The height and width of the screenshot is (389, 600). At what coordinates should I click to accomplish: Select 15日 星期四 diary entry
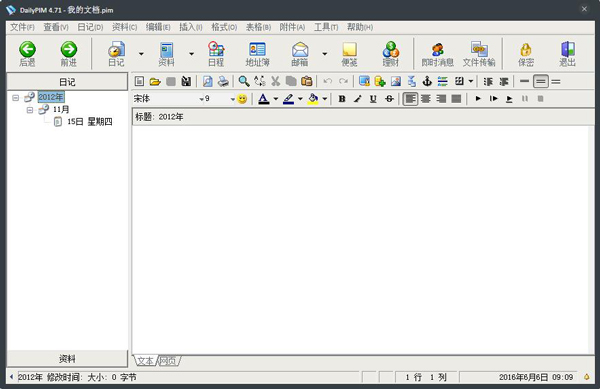coord(90,122)
